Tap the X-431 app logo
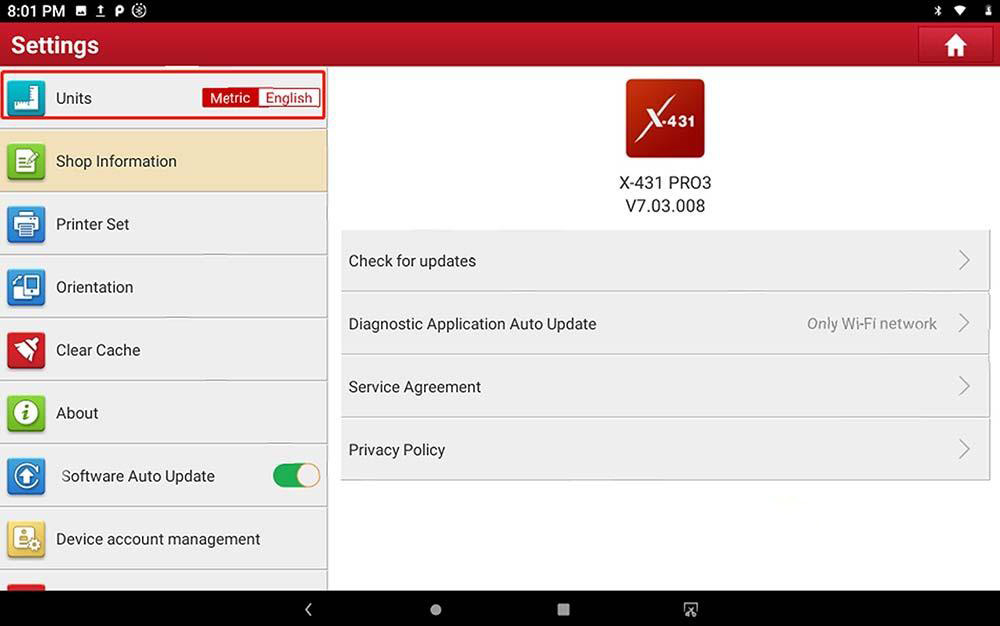Screen dimensions: 1000x626 pyautogui.click(x=665, y=119)
